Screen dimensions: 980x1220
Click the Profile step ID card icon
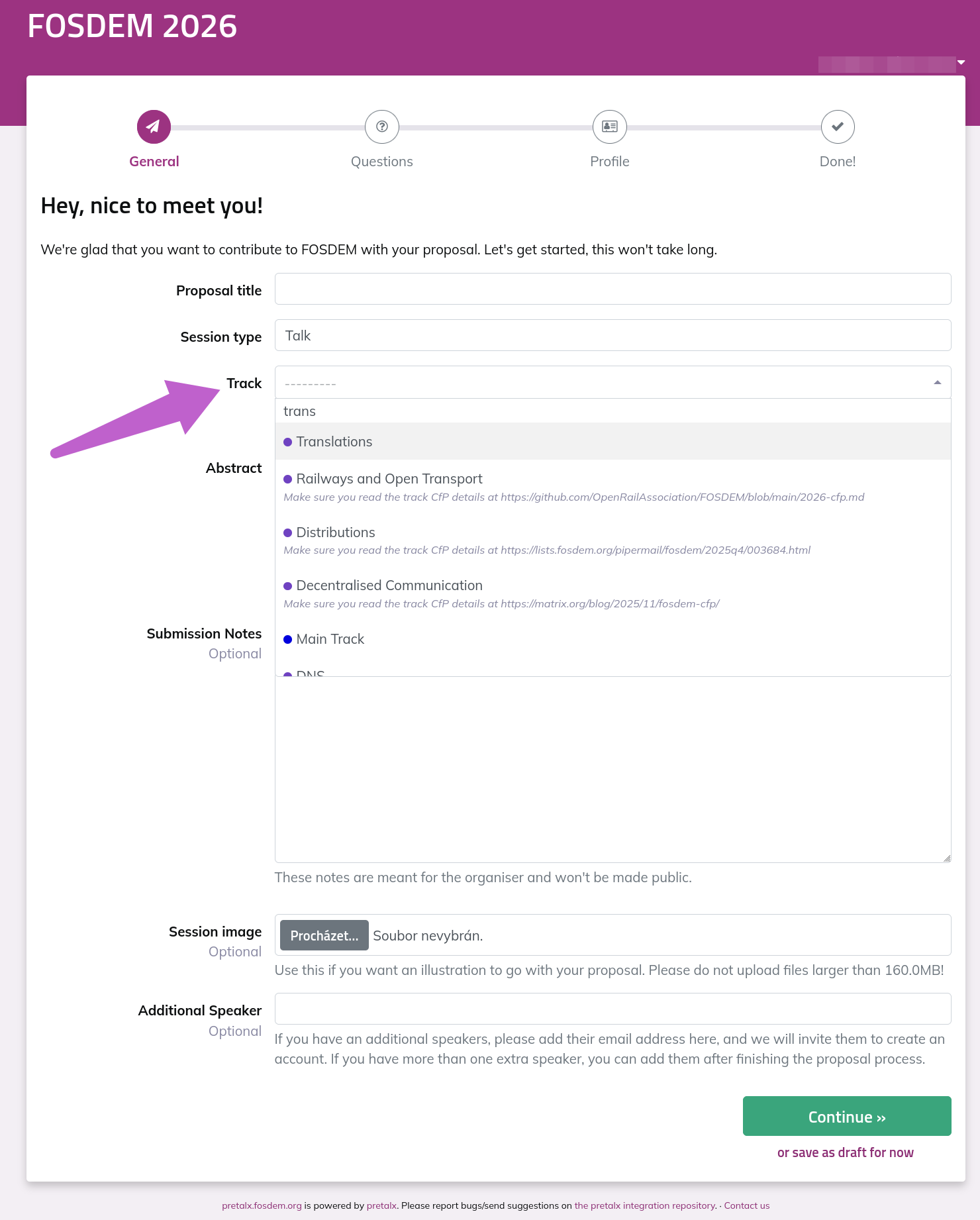(x=609, y=127)
